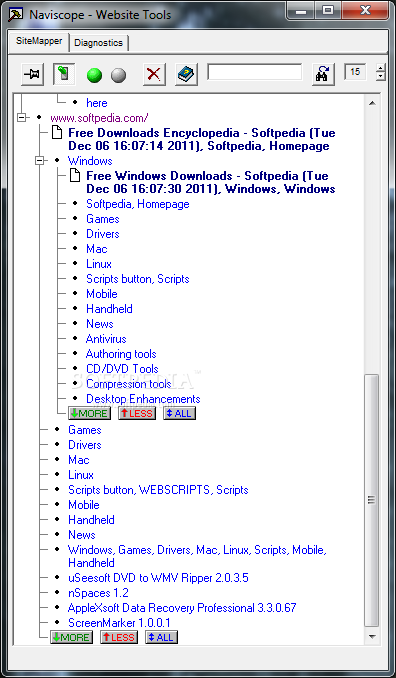Close the Naviscope Website Tools window

point(365,10)
